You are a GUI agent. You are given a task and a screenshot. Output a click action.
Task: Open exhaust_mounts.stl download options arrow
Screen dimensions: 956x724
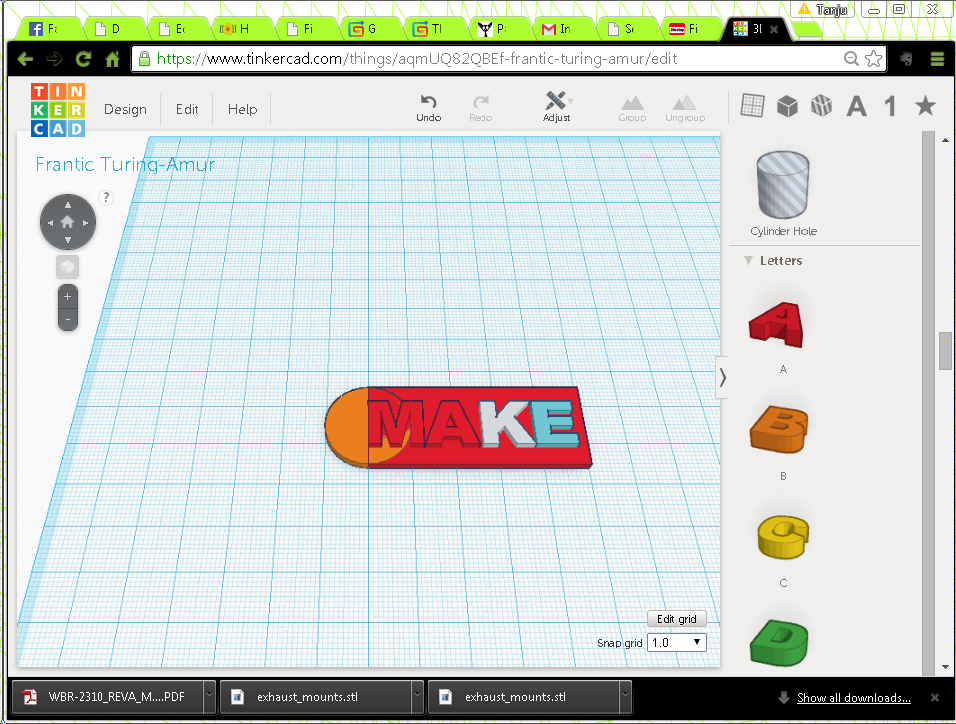pyautogui.click(x=413, y=697)
